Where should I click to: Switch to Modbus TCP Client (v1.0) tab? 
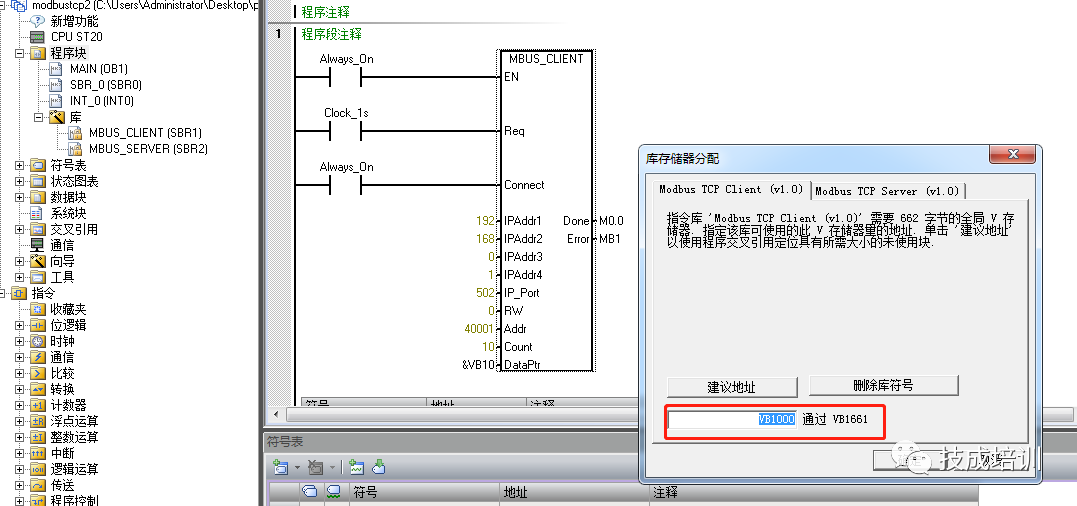(x=730, y=189)
